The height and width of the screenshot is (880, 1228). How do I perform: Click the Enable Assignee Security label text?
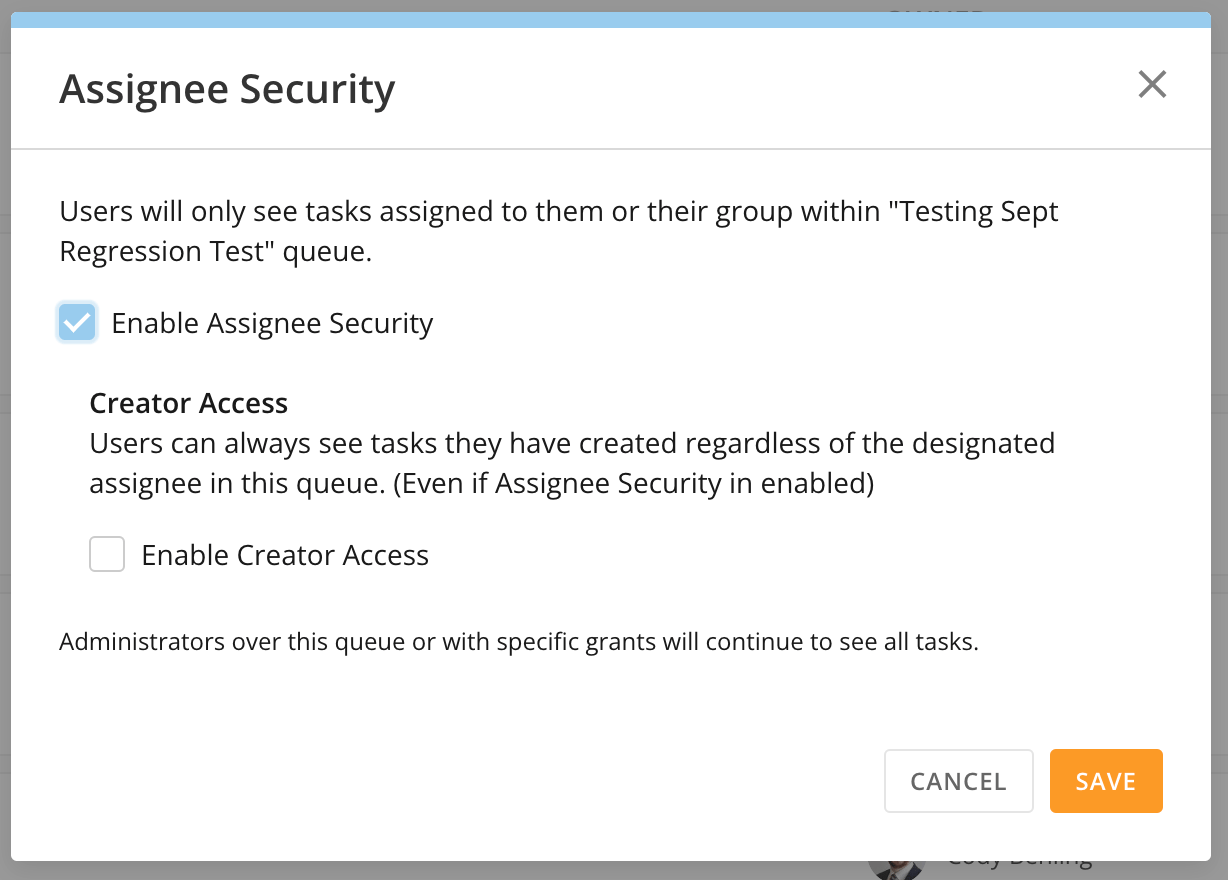272,323
